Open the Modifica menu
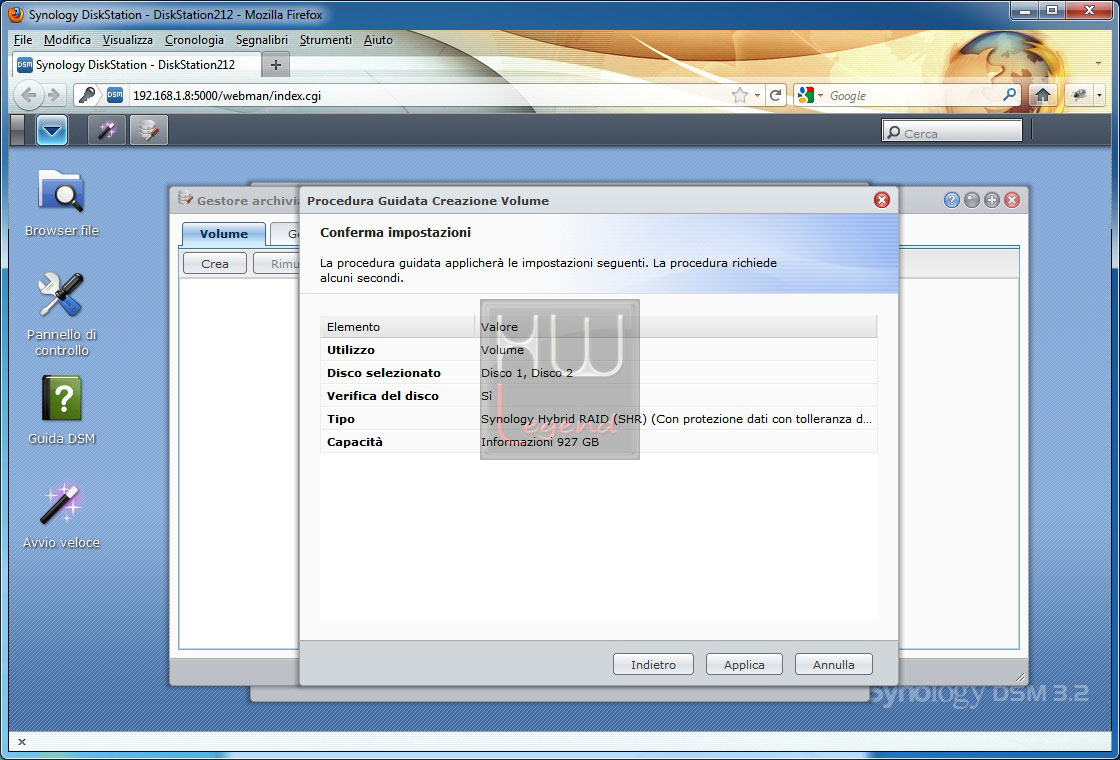This screenshot has width=1120, height=760. coord(67,40)
